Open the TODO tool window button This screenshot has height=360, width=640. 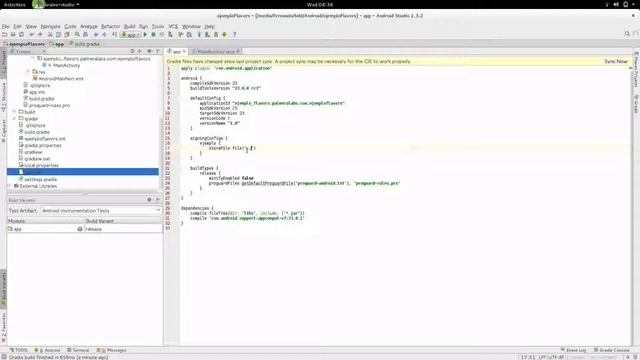pos(18,350)
